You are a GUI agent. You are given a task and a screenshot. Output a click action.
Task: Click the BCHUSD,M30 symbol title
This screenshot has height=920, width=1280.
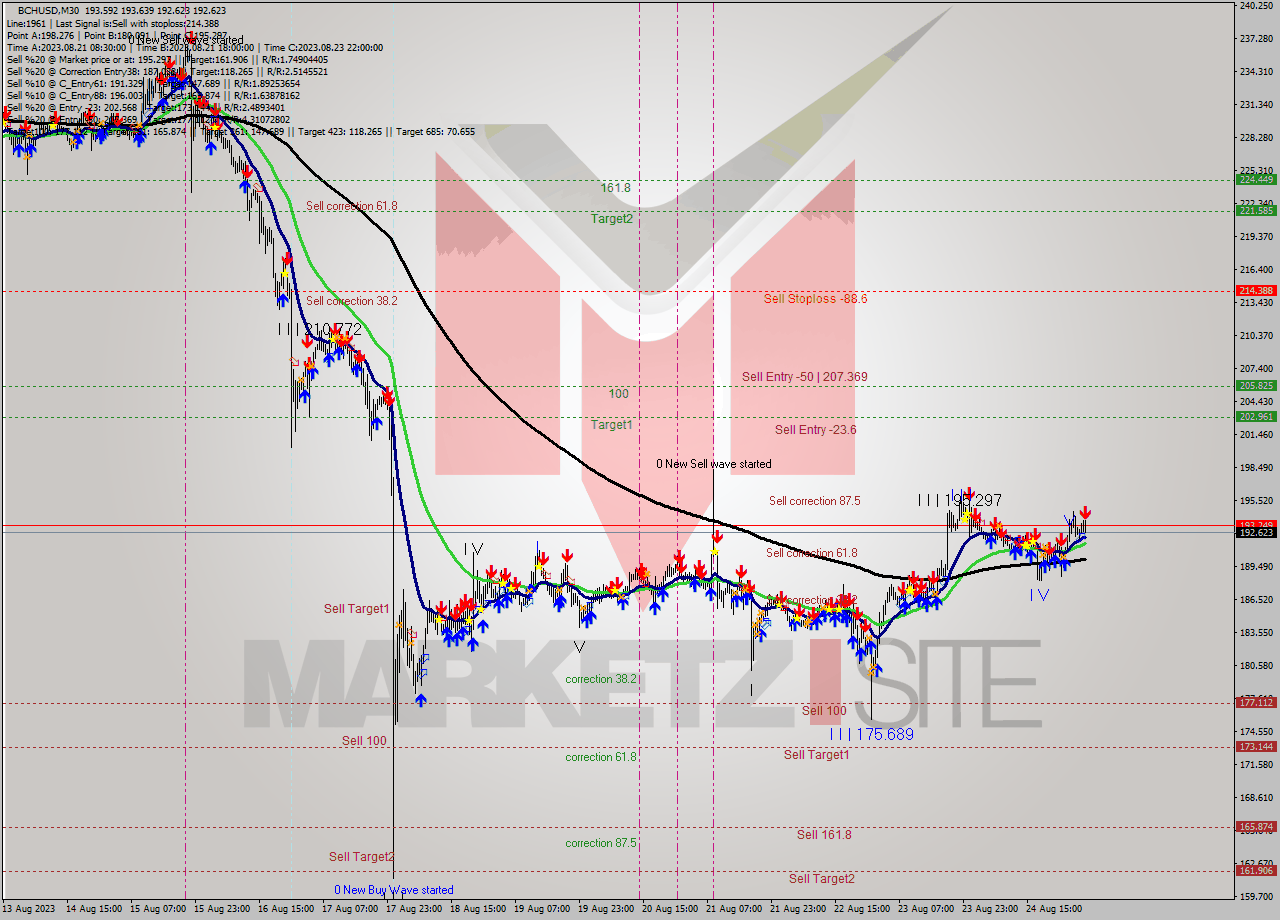(x=47, y=10)
